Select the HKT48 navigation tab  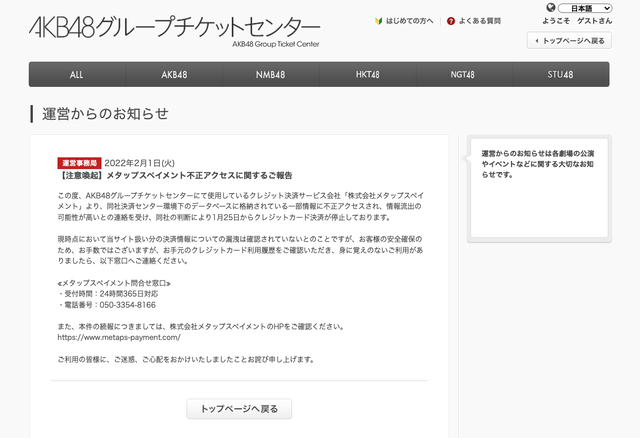pos(367,74)
